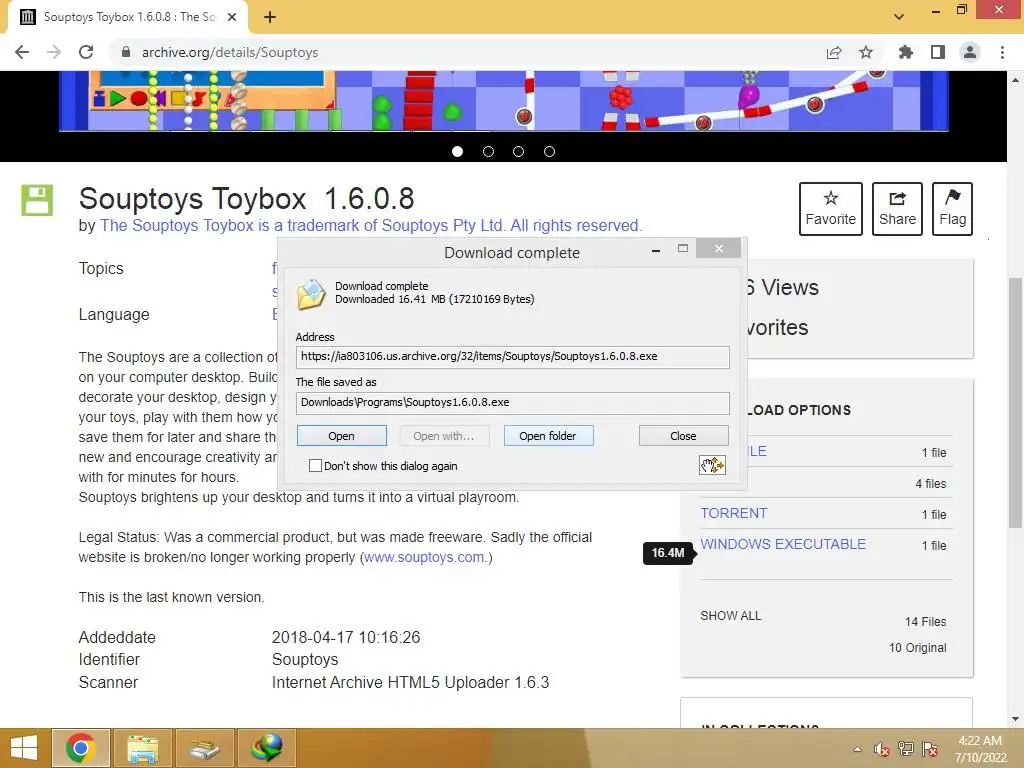
Task: Open the WINDOWS EXECUTABLE download option
Action: pos(783,544)
